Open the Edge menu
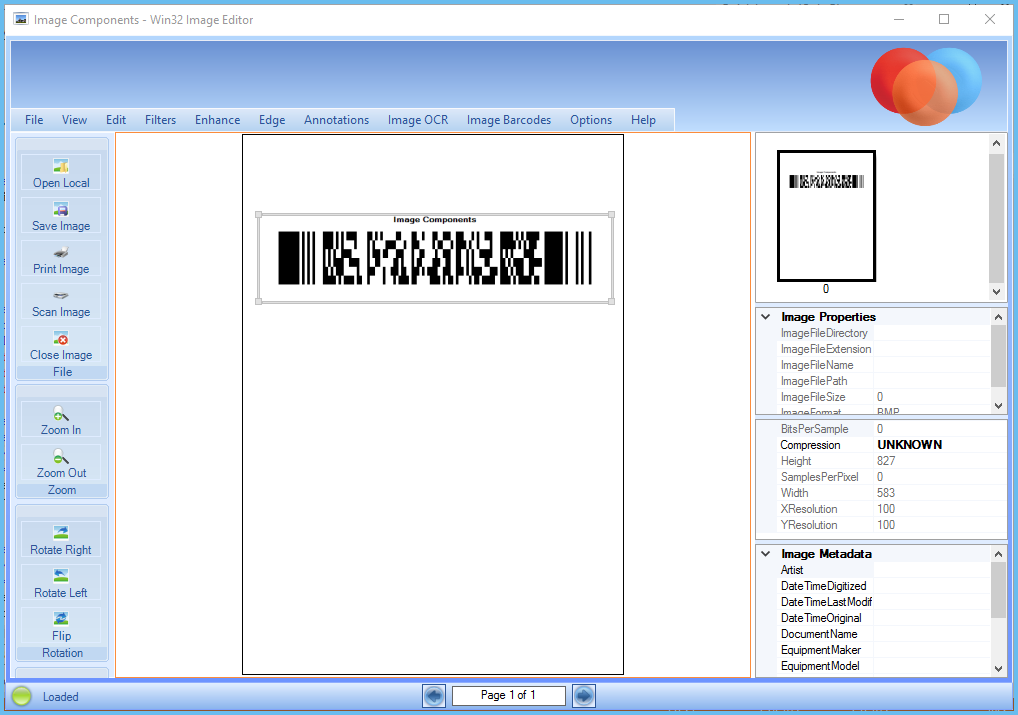The height and width of the screenshot is (715, 1018). click(x=272, y=119)
